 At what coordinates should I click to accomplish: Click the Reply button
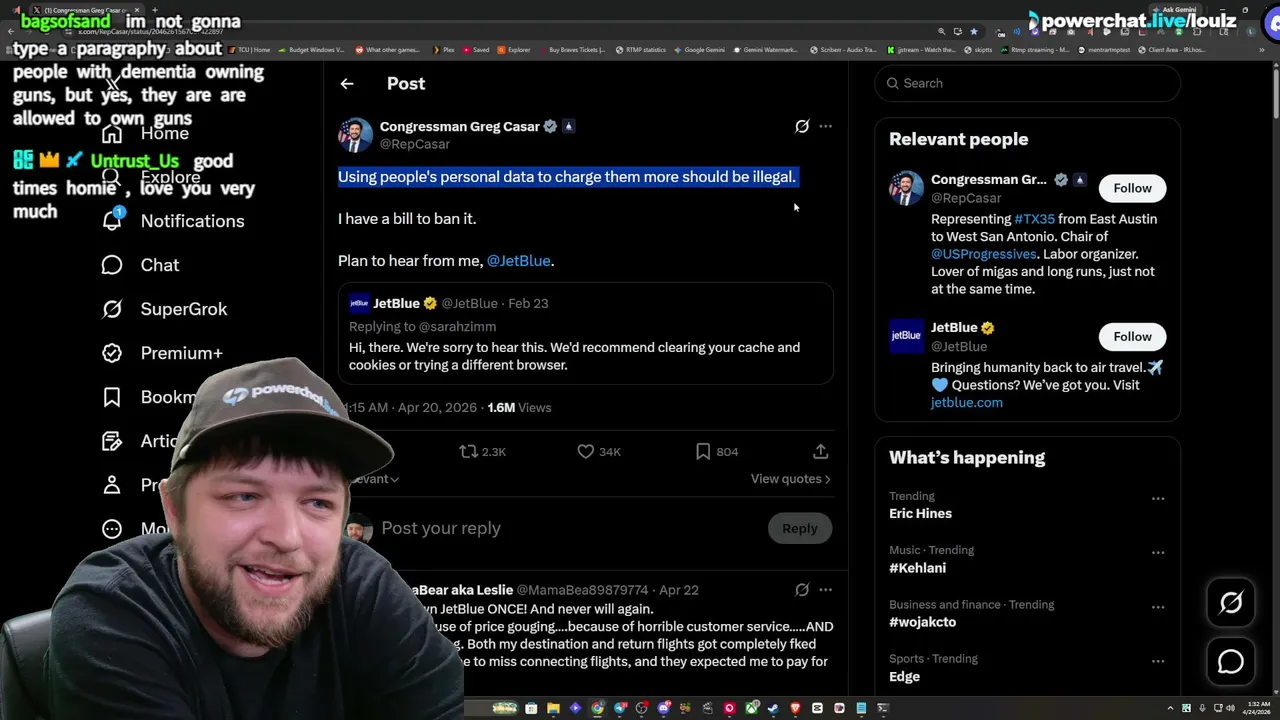(x=800, y=528)
